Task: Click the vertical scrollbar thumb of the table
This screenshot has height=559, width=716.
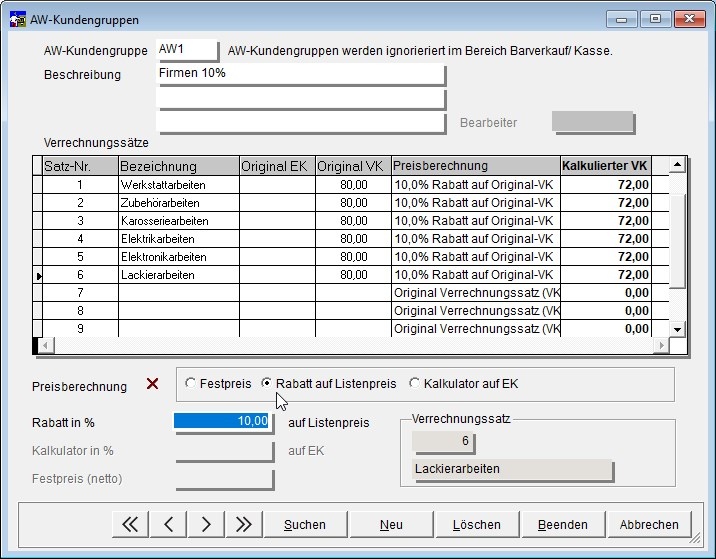Action: coord(677,240)
